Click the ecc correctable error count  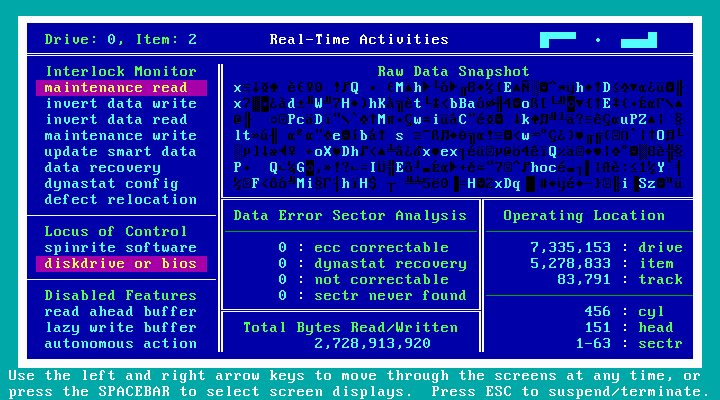click(283, 247)
